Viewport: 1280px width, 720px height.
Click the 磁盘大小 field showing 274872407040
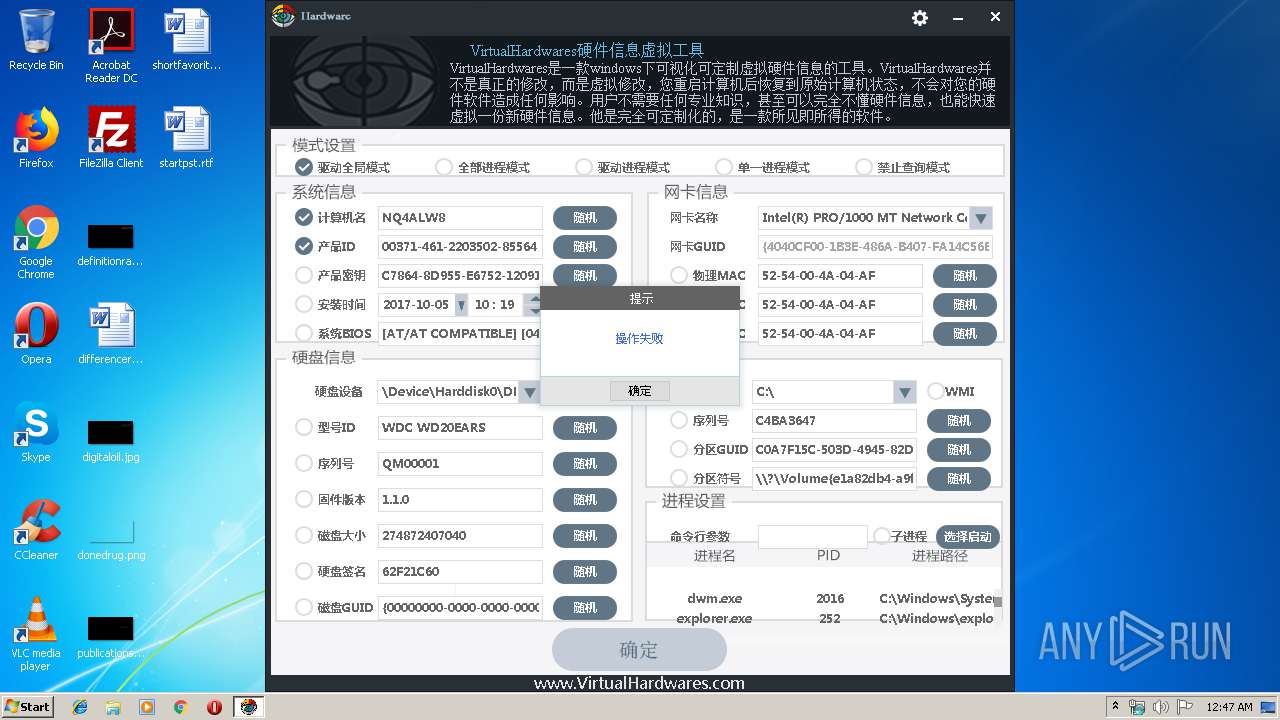pyautogui.click(x=460, y=536)
